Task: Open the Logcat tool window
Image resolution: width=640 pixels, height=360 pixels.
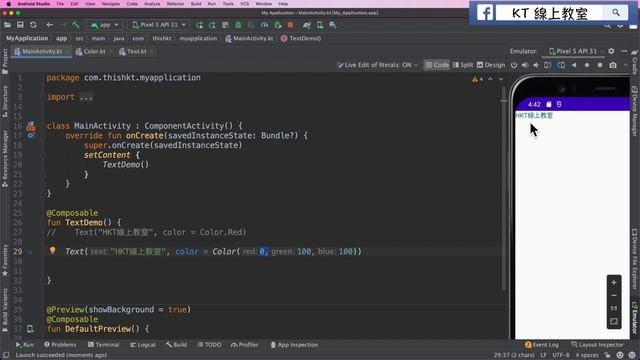Action: tap(143, 345)
